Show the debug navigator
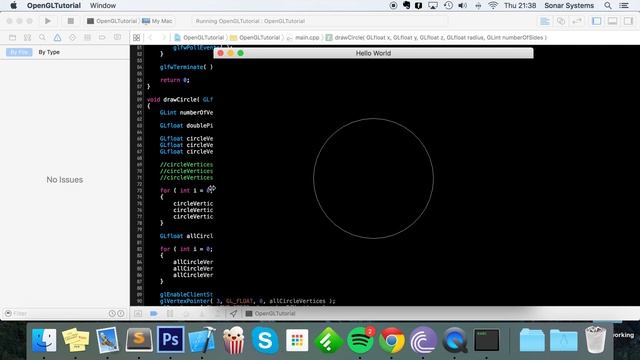The height and width of the screenshot is (360, 640). (87, 38)
